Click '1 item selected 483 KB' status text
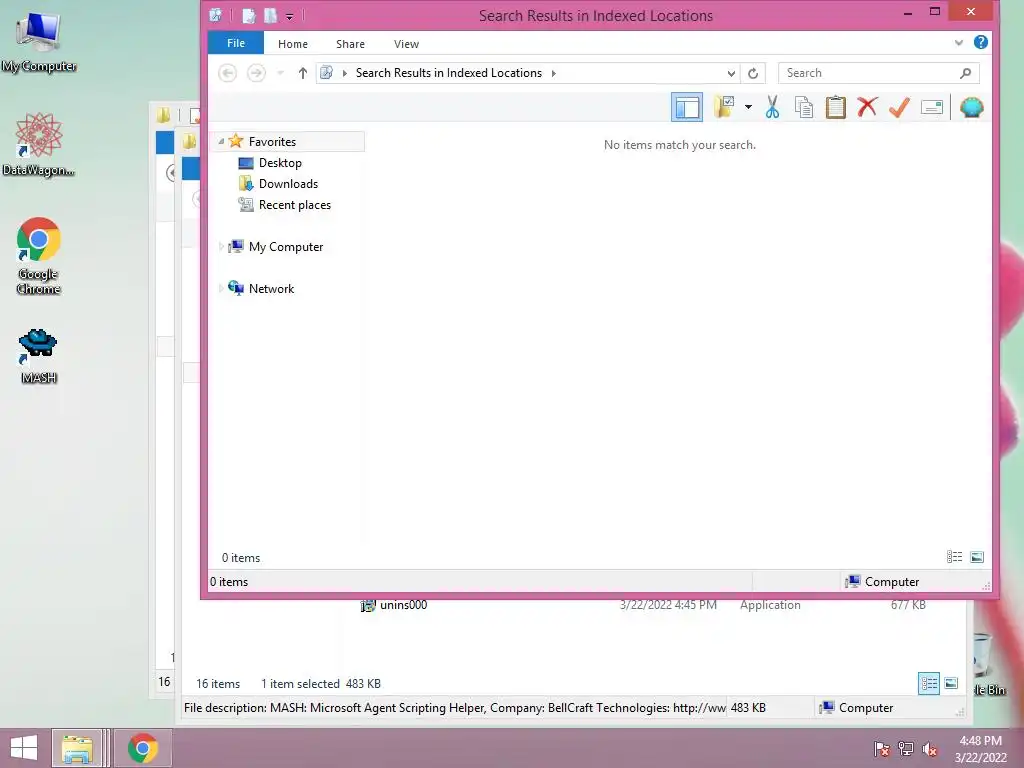Screen dimensions: 1024x768 tap(321, 684)
